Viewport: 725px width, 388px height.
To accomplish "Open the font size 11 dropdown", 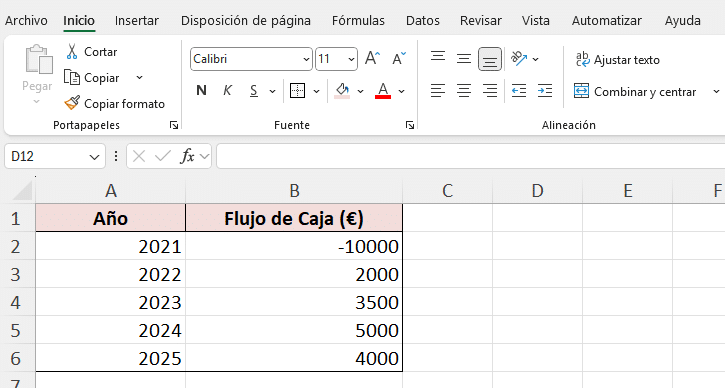I will [351, 59].
